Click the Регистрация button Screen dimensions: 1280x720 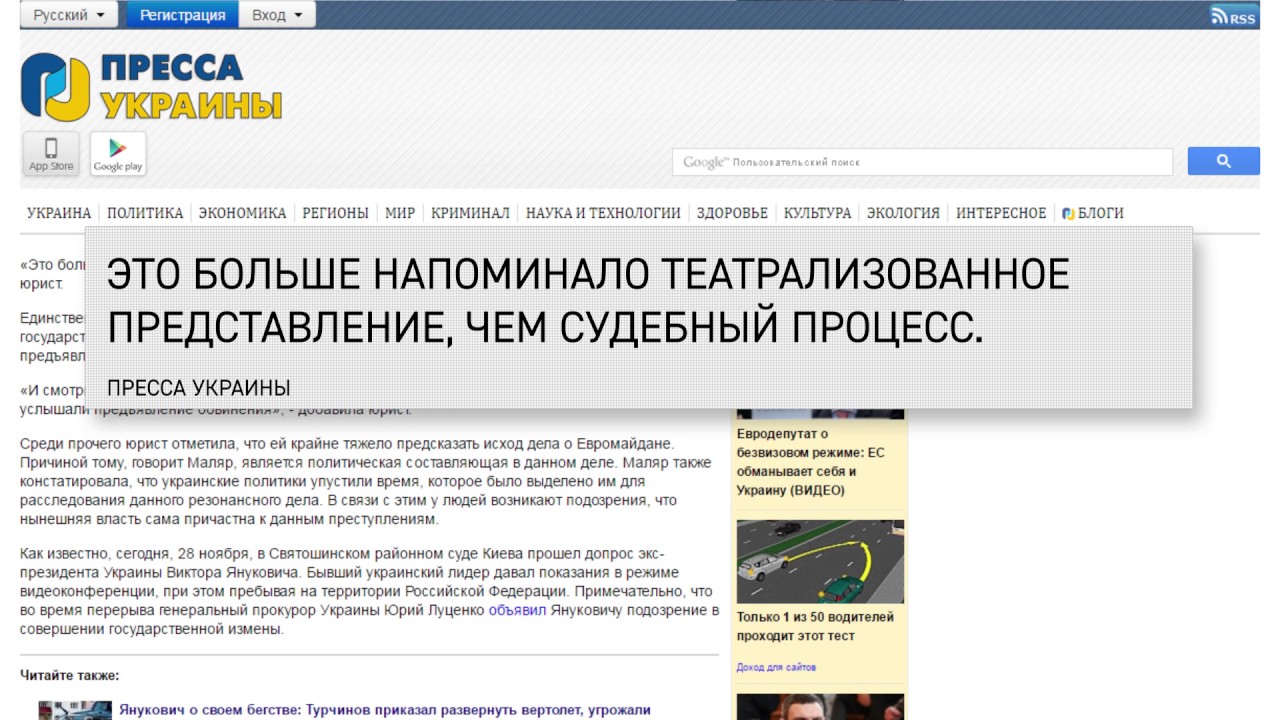(182, 15)
